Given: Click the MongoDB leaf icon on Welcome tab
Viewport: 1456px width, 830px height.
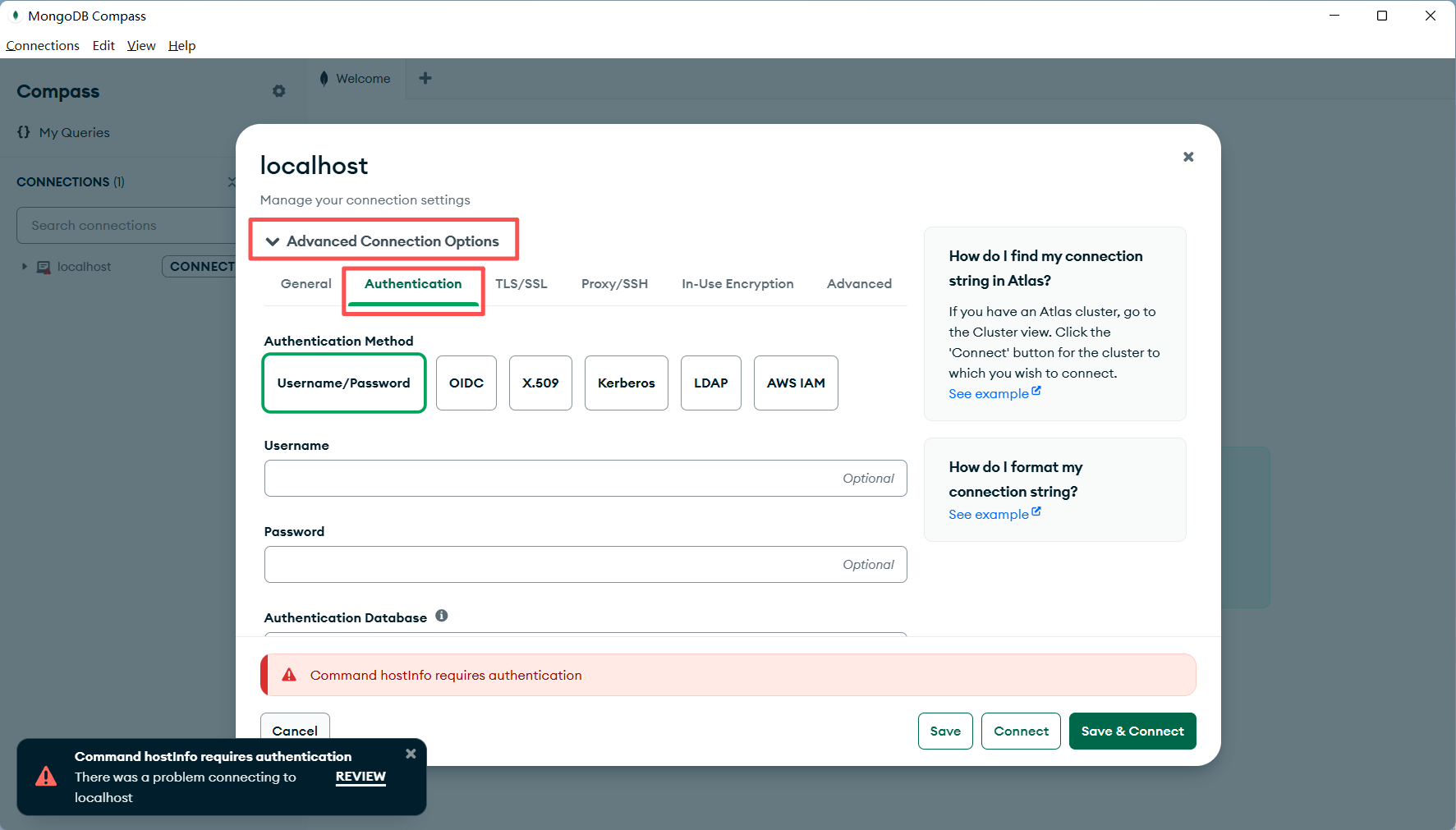Looking at the screenshot, I should [324, 79].
